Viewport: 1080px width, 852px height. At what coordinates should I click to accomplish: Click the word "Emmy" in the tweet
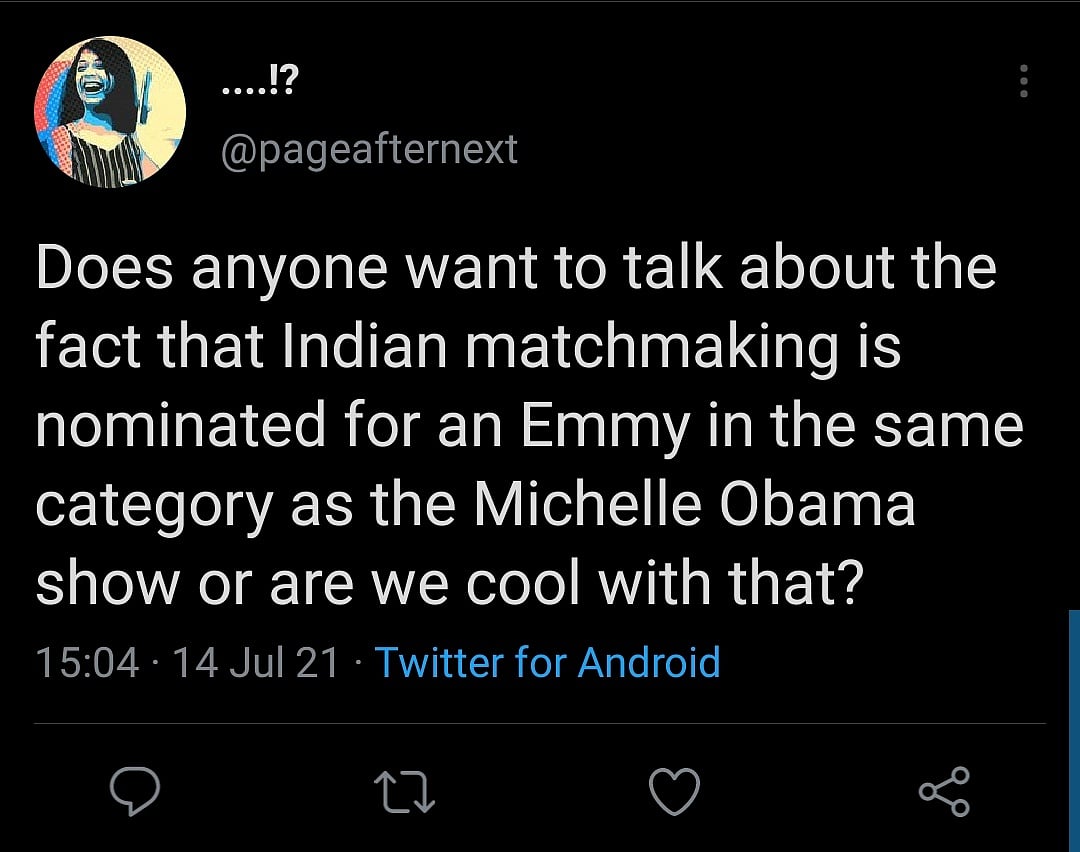click(x=604, y=424)
